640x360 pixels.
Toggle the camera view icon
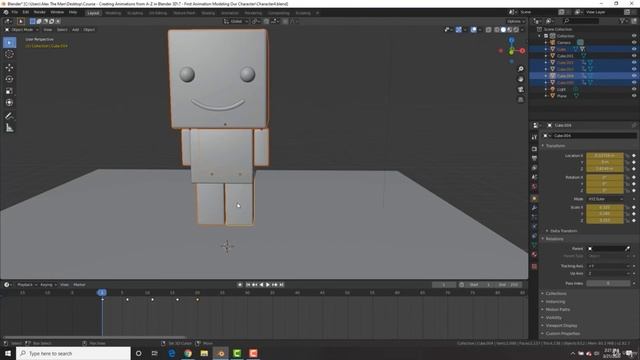tap(520, 89)
